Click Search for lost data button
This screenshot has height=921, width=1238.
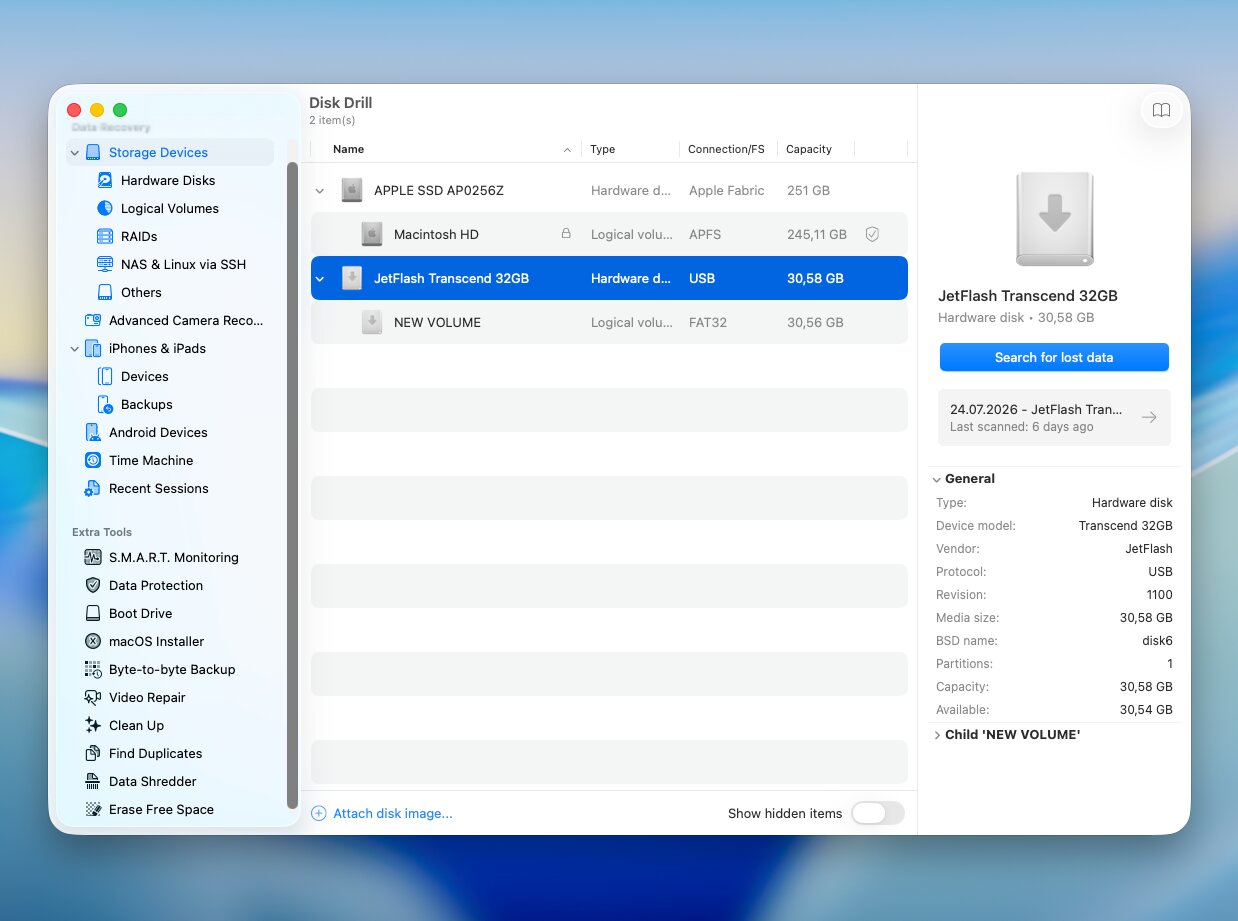coord(1054,357)
